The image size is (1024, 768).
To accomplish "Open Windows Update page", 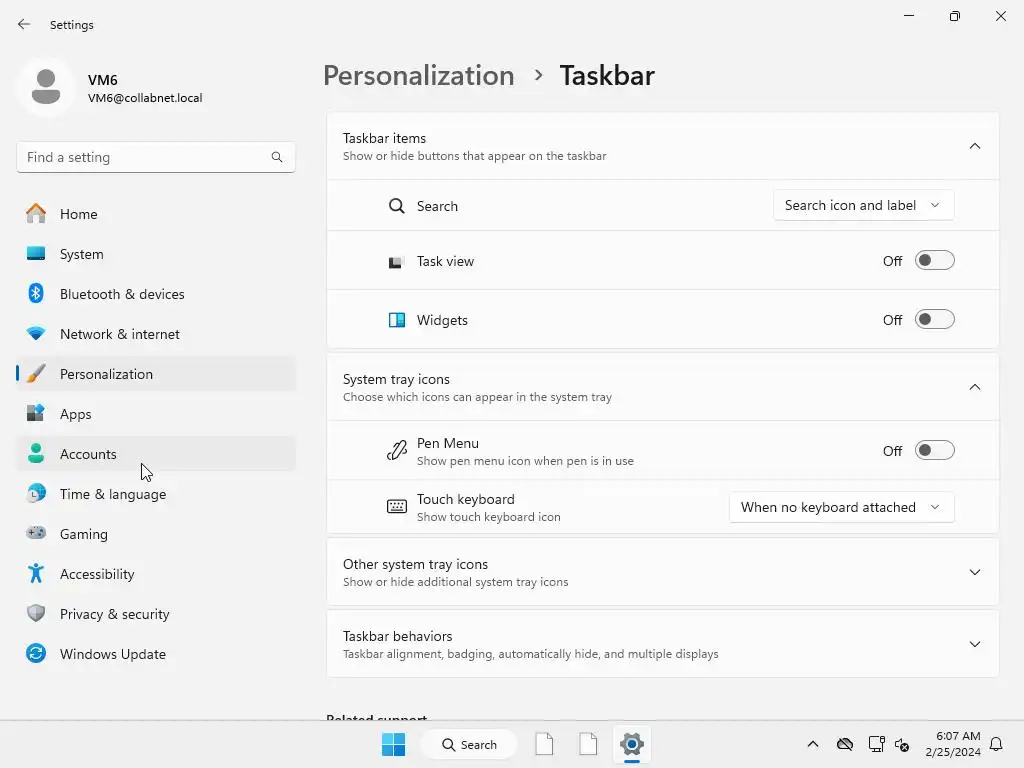I will [x=155, y=653].
